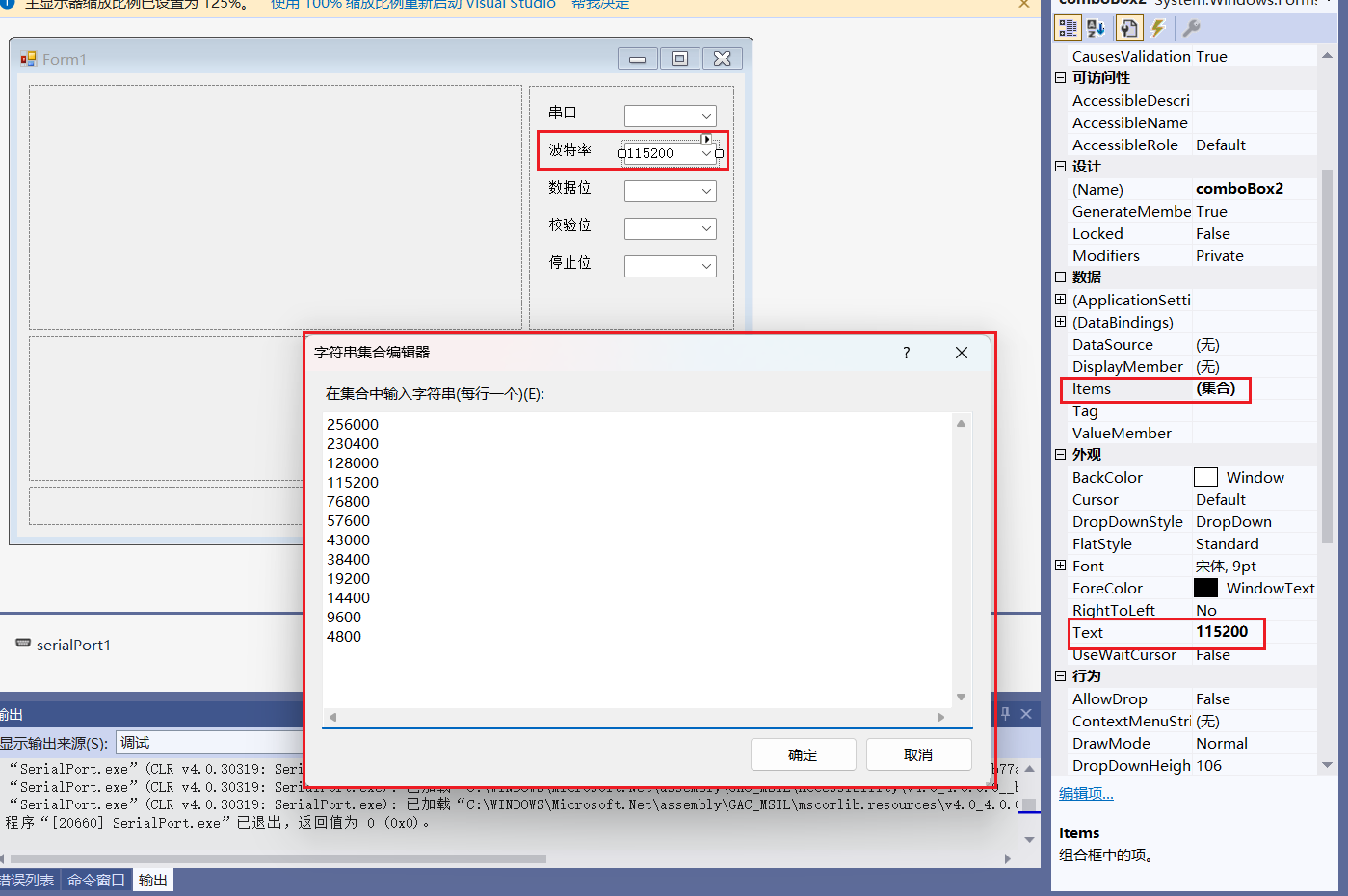
Task: Click restart Visual Studio at 100% scaling link
Action: [412, 4]
